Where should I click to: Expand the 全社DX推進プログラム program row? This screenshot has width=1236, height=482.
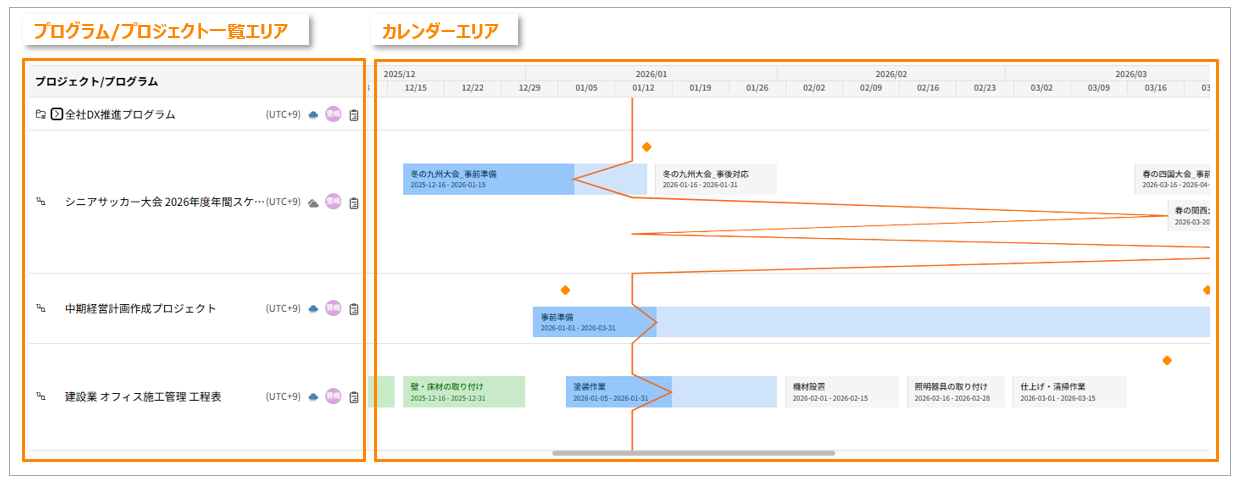(57, 115)
